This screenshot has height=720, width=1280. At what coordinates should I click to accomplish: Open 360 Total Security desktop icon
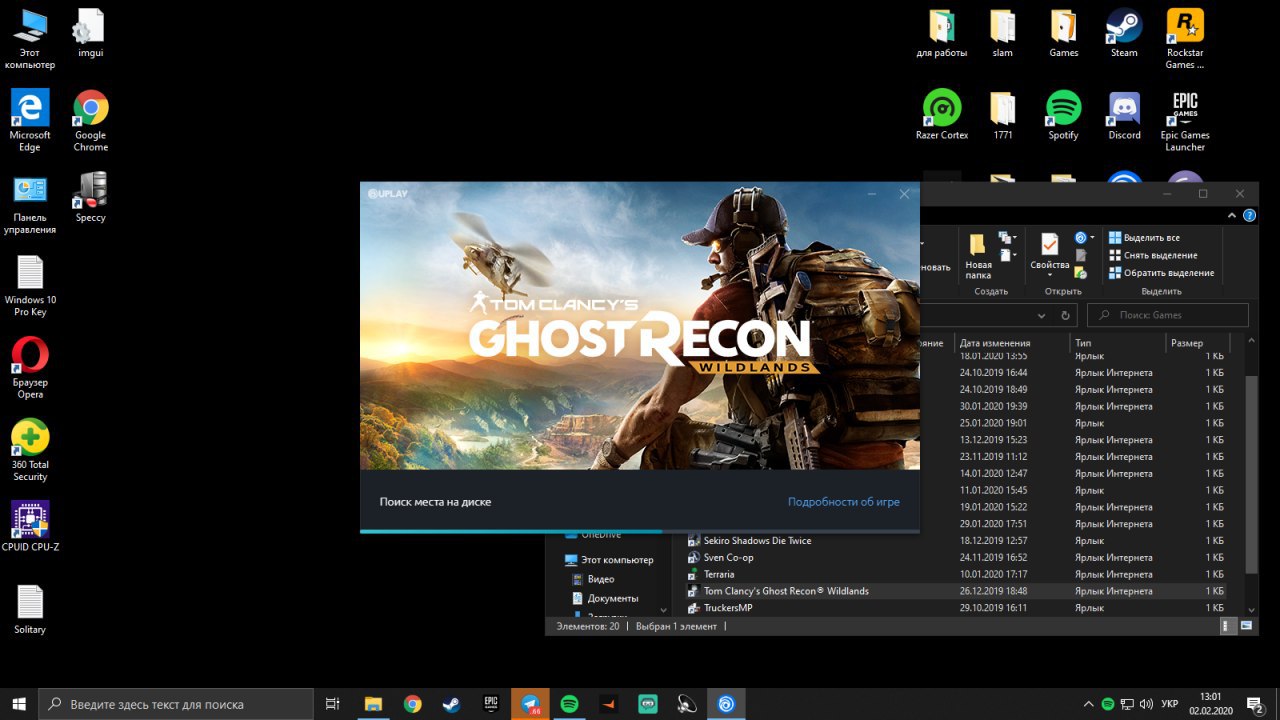pos(30,450)
